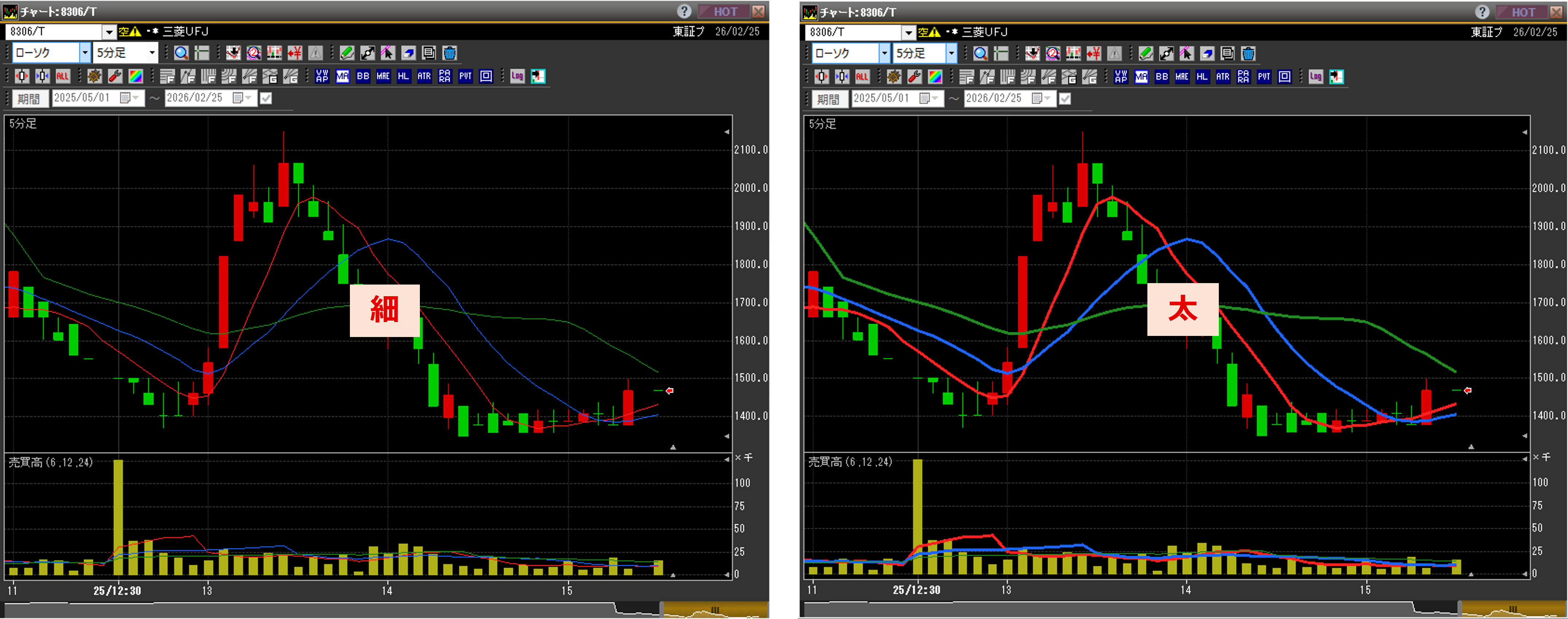Open the 2025/05/01 start date calendar in left chart

125,98
